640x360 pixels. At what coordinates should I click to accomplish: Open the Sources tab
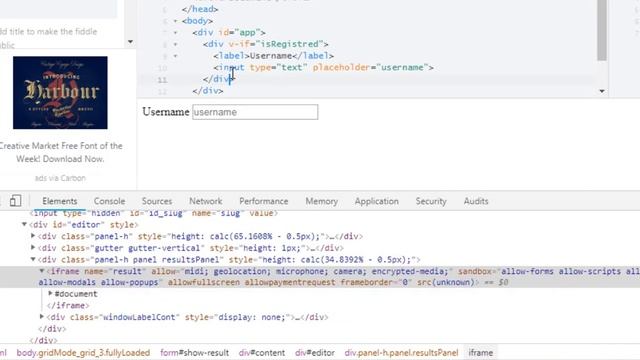coord(157,201)
